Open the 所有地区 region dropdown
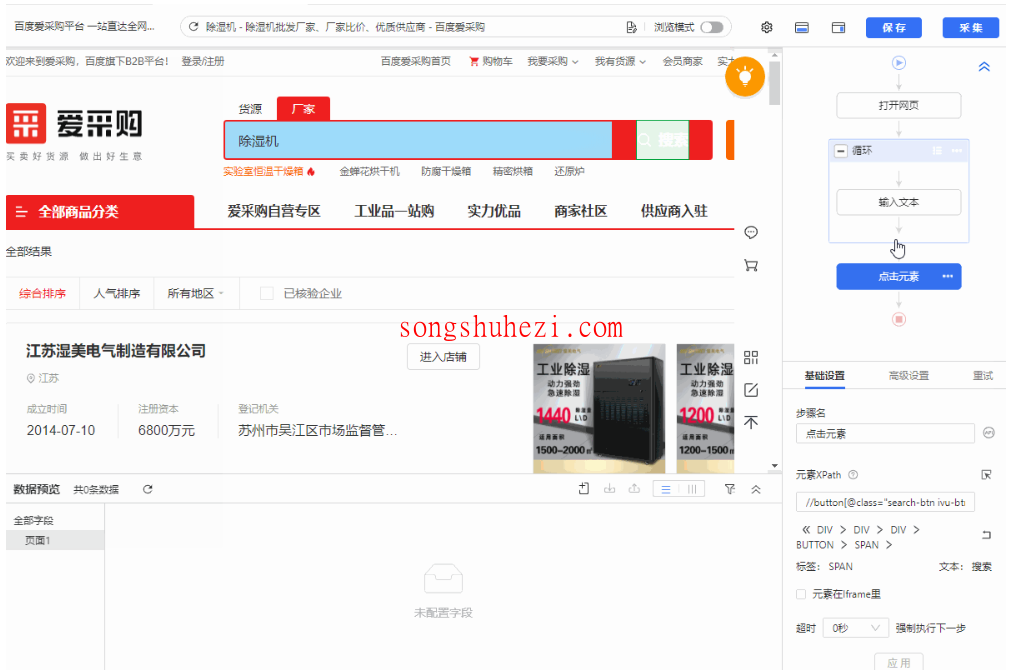 coord(195,293)
